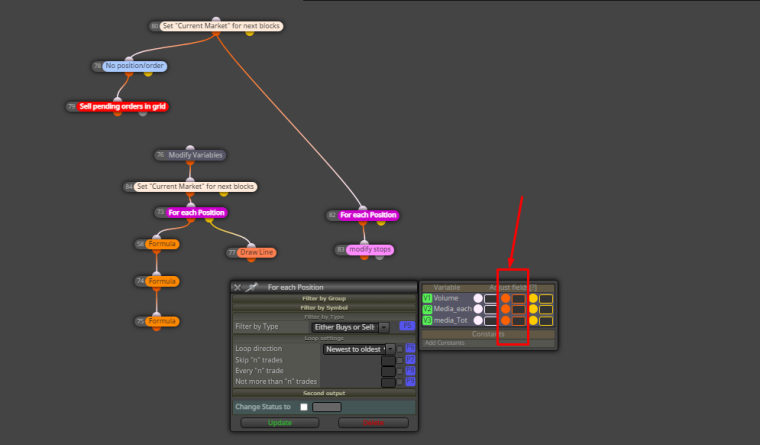760x445 pixels.
Task: Click number badge 80 on Set Current Market block
Action: 155,26
